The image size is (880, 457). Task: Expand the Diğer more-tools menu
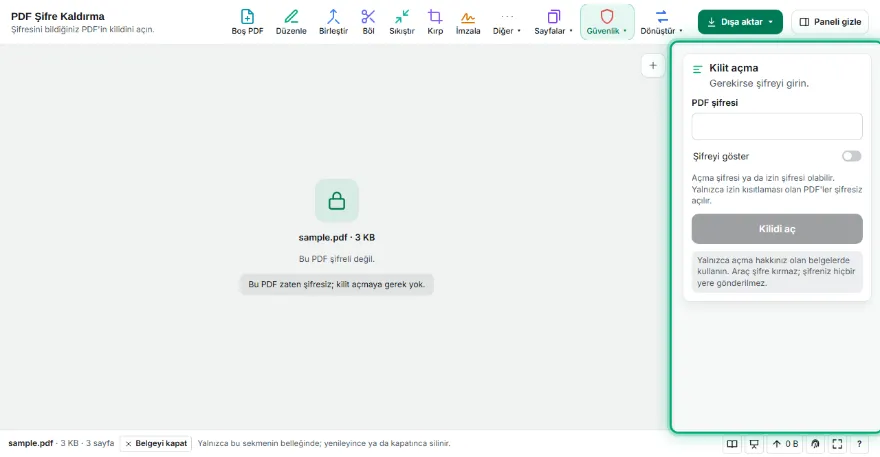(x=507, y=22)
